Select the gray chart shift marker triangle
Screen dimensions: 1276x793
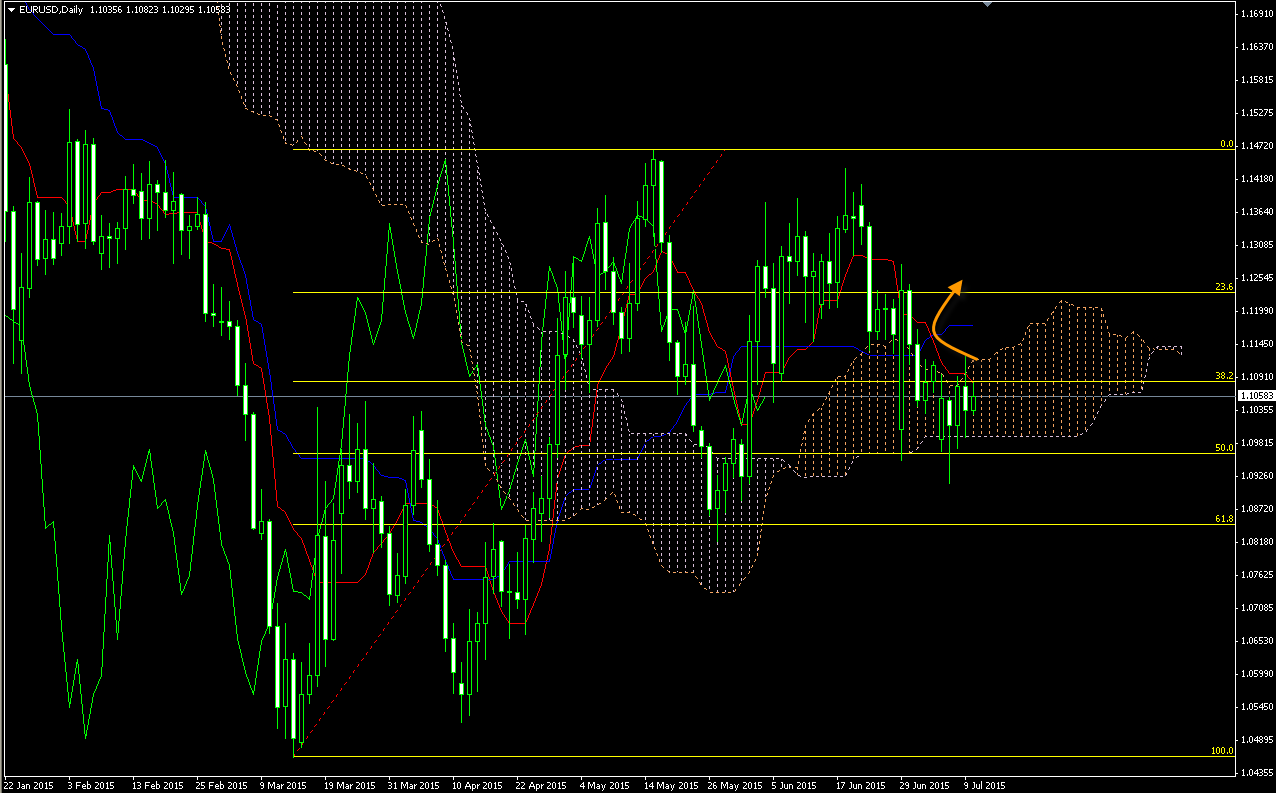[x=988, y=4]
